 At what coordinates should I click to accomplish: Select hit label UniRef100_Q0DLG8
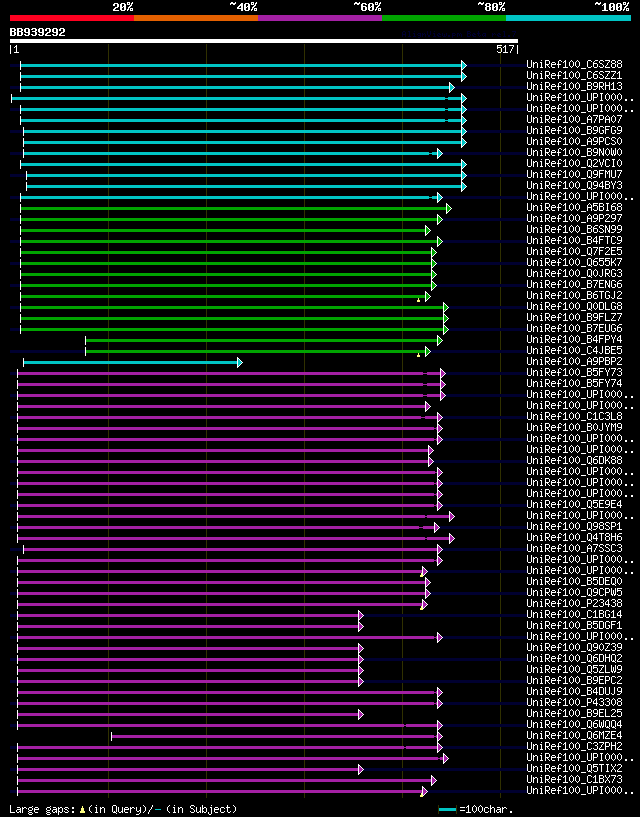(x=574, y=306)
